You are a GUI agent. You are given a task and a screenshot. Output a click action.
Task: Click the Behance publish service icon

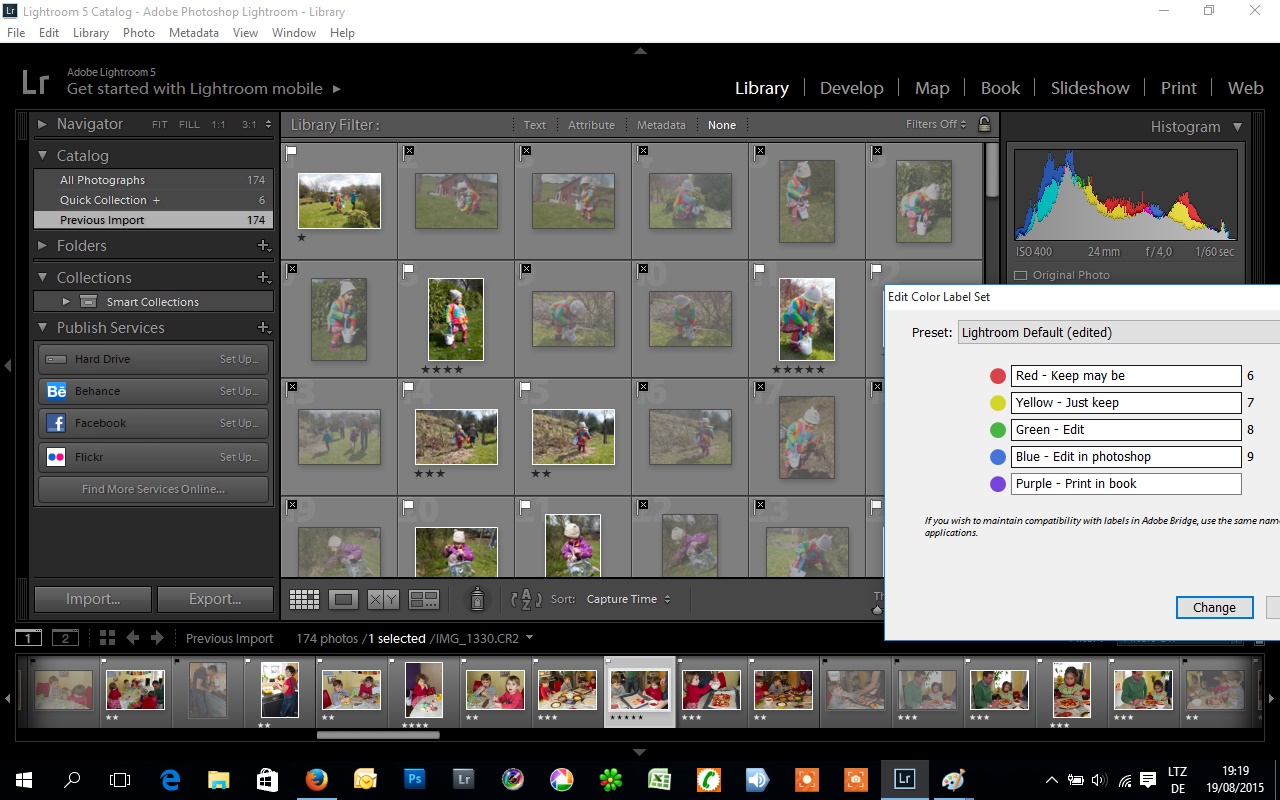point(57,391)
